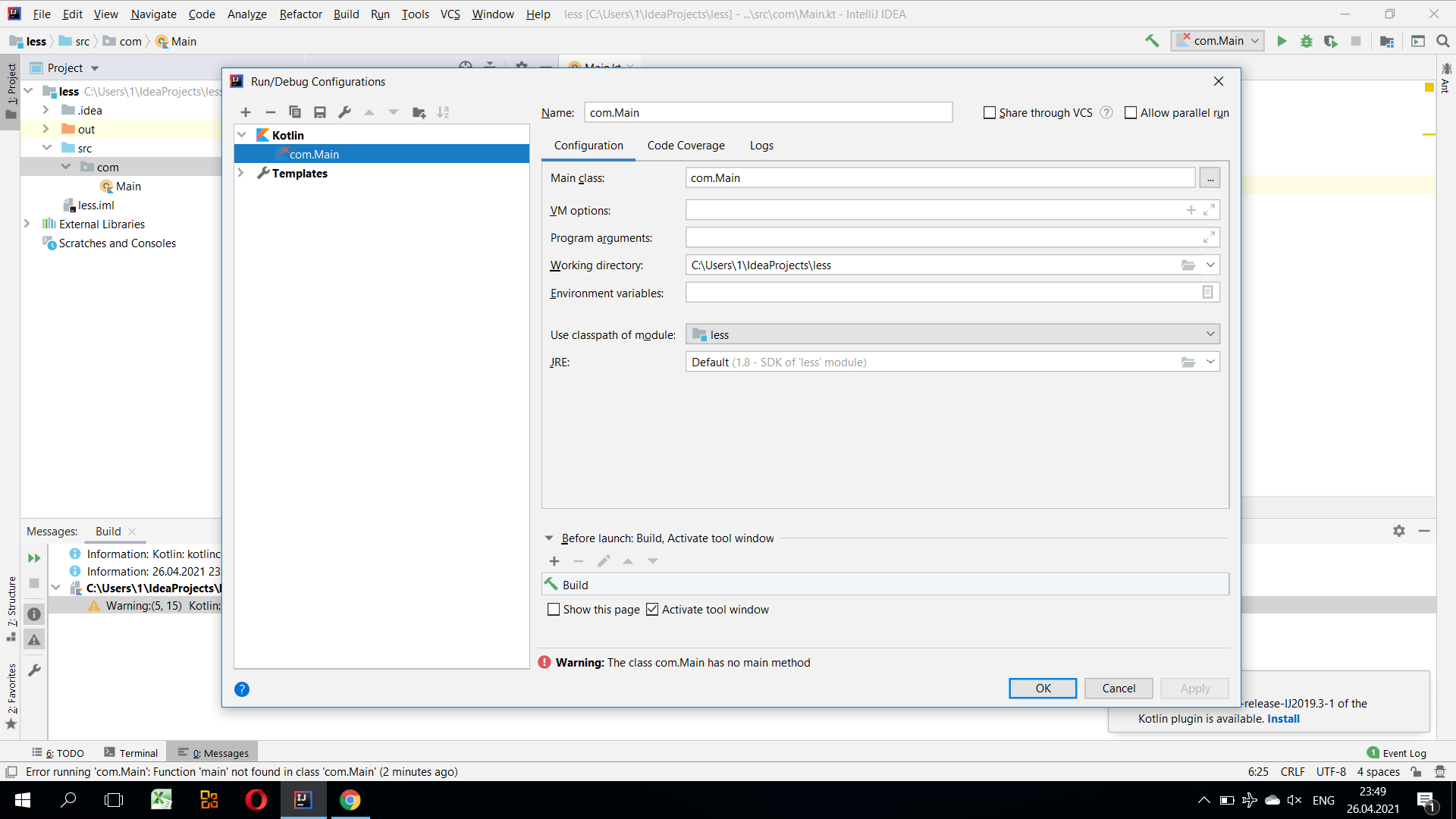
Task: Remove the selected configuration with minus icon
Action: 270,112
